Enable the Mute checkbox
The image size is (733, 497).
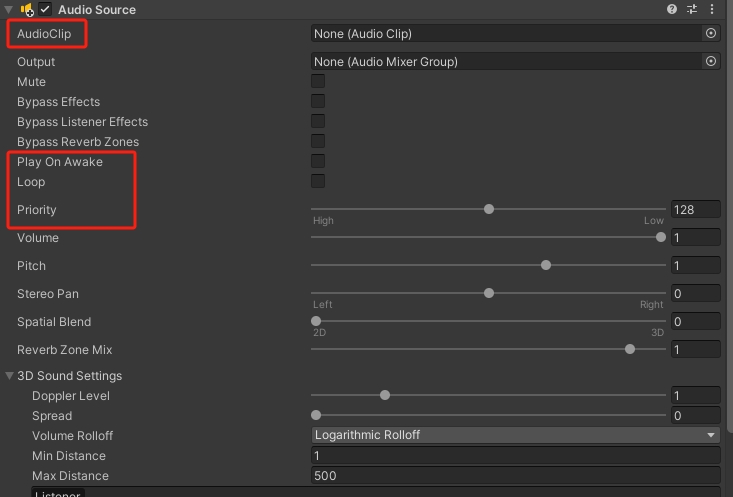(318, 81)
